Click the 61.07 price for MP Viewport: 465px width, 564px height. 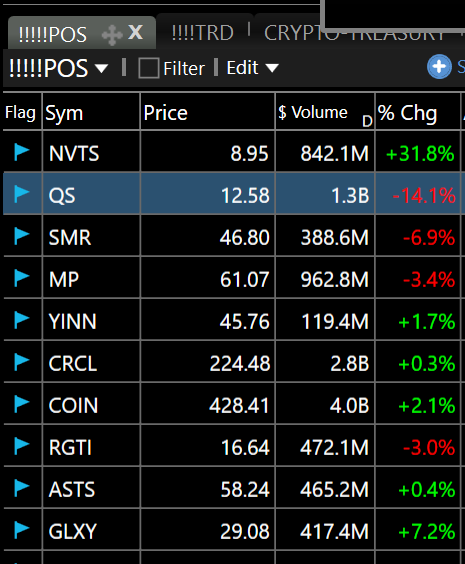[245, 280]
